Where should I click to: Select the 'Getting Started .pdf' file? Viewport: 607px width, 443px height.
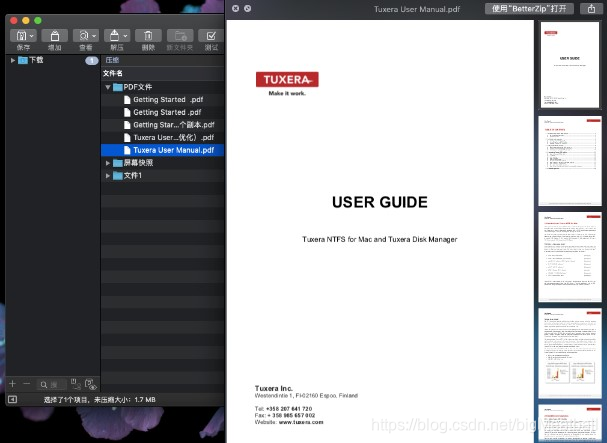(163, 100)
